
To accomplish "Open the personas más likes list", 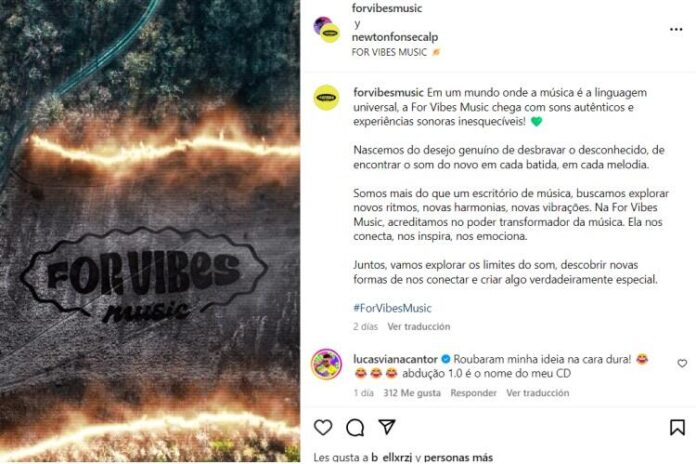I will 458,457.
